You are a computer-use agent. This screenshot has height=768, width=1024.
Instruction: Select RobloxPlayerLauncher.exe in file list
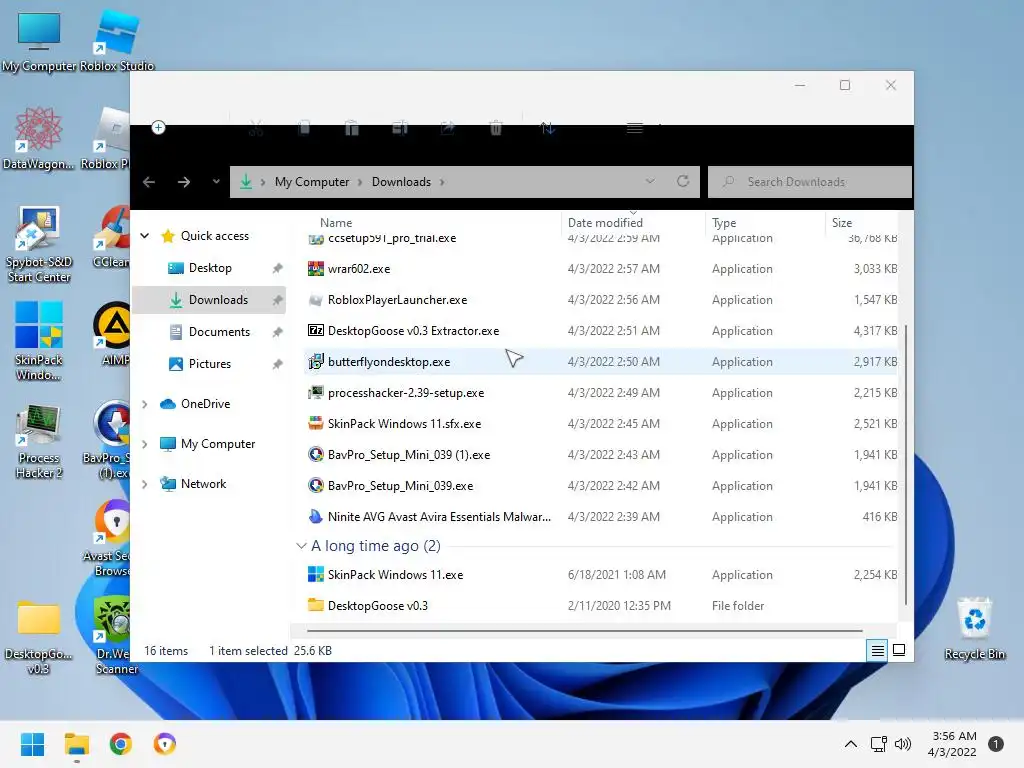[x=601, y=300]
